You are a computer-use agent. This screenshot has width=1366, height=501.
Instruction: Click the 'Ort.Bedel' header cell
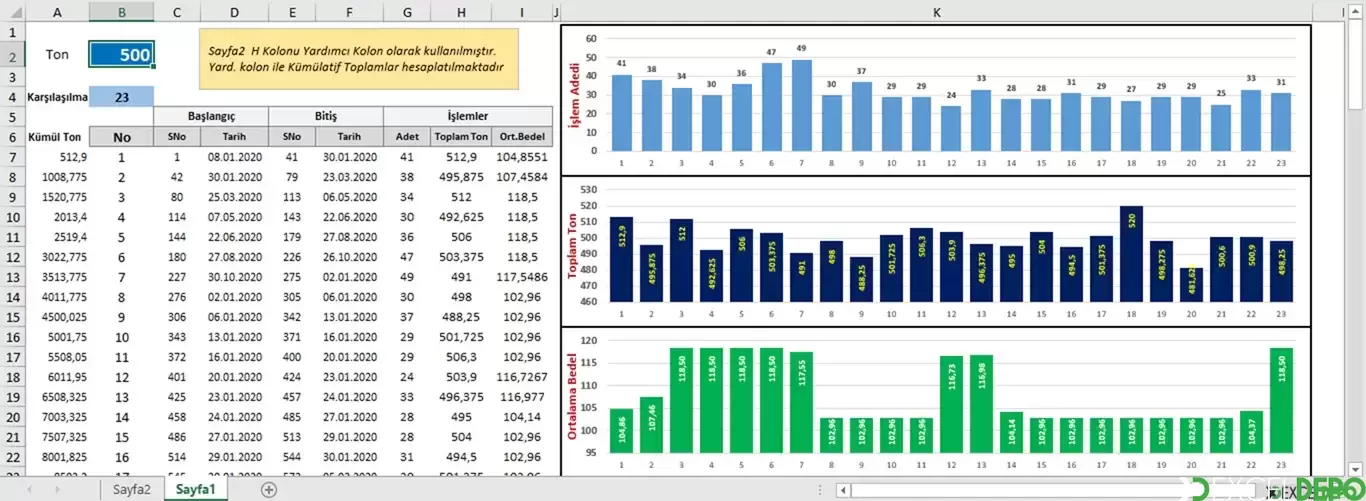[x=521, y=137]
